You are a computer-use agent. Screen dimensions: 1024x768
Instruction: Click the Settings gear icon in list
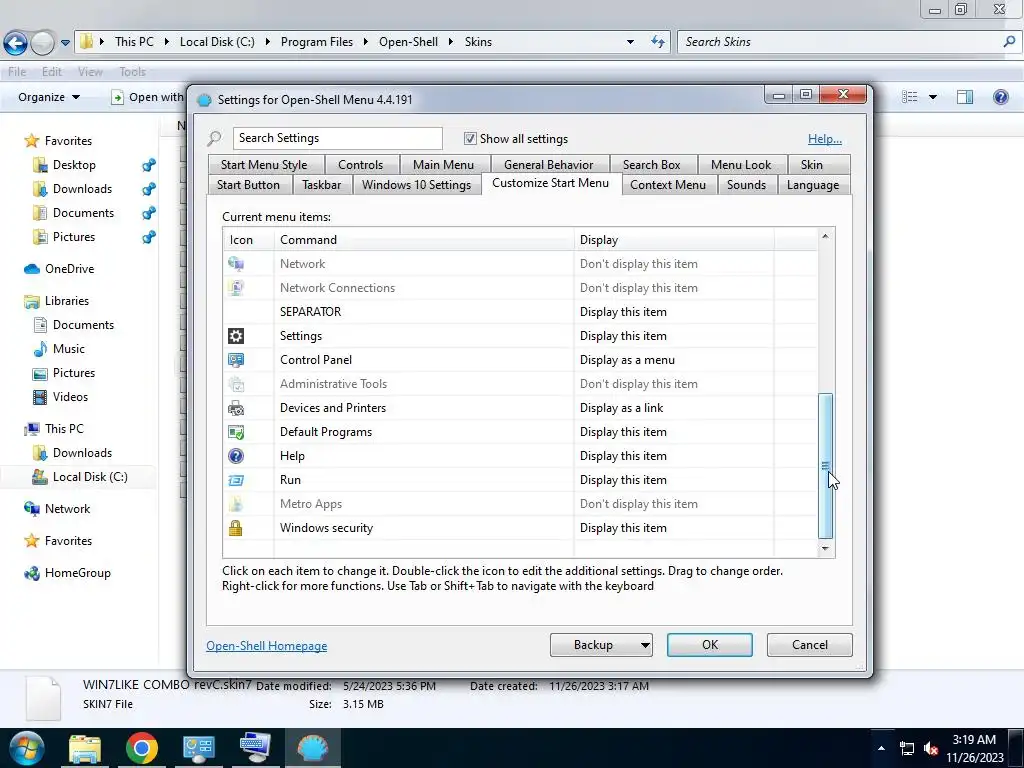coord(236,336)
